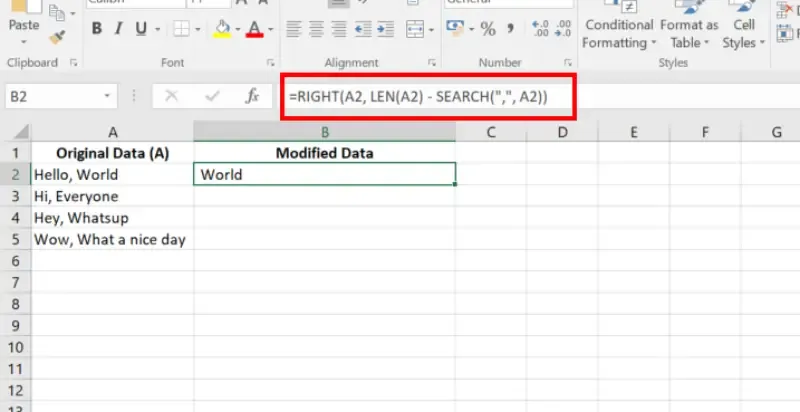This screenshot has width=800, height=412.
Task: Toggle Italic formatting
Action: pyautogui.click(x=119, y=29)
